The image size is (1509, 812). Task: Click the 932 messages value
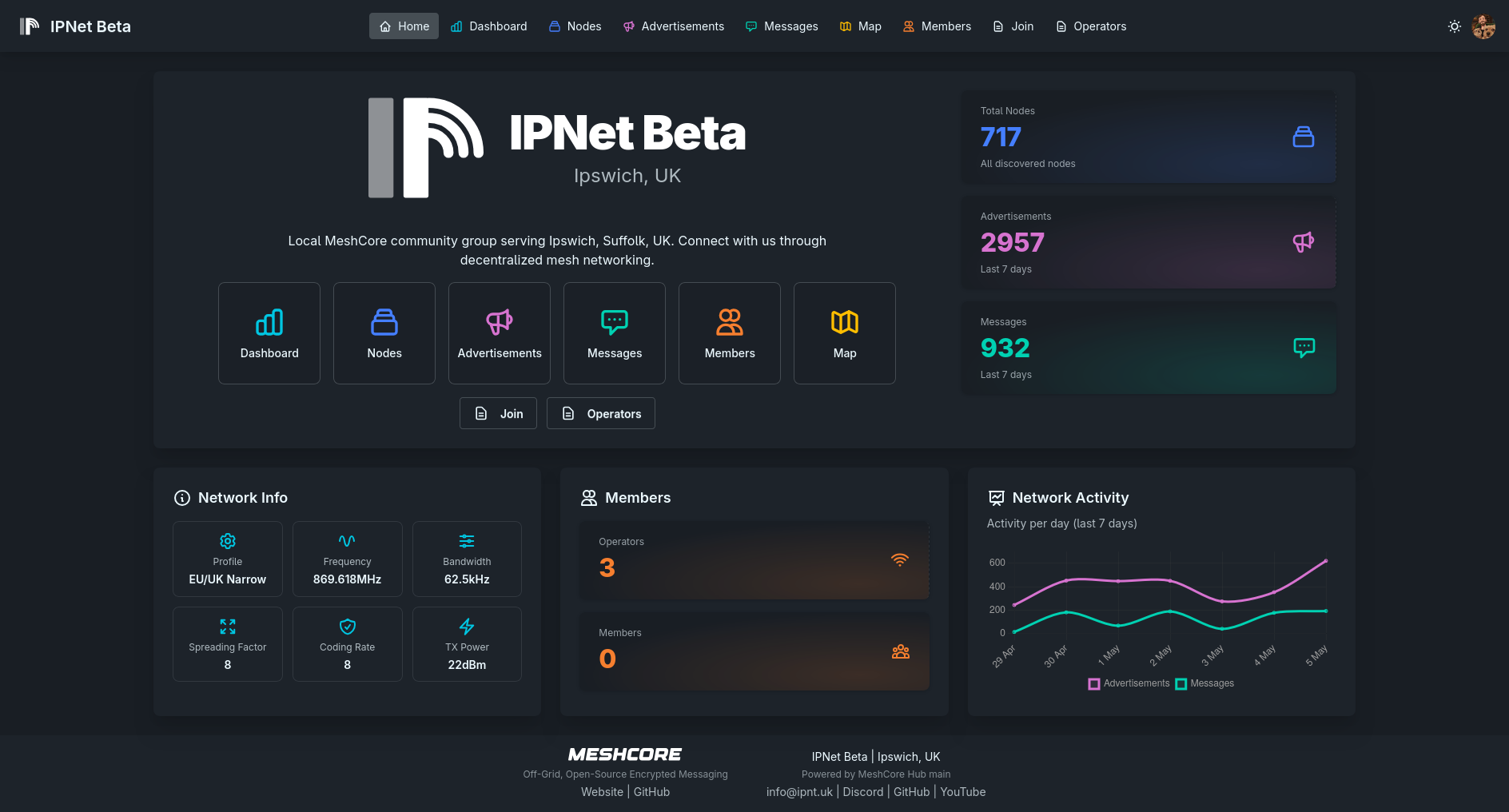click(x=1005, y=348)
